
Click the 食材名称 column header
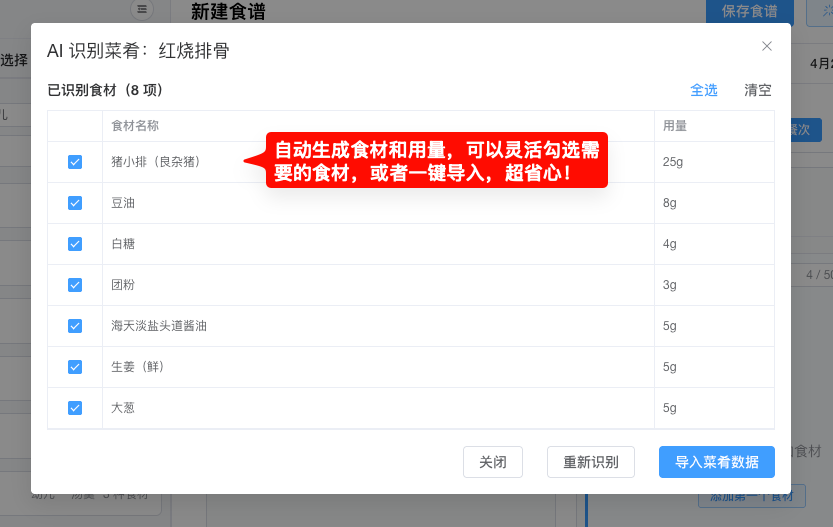pos(135,126)
